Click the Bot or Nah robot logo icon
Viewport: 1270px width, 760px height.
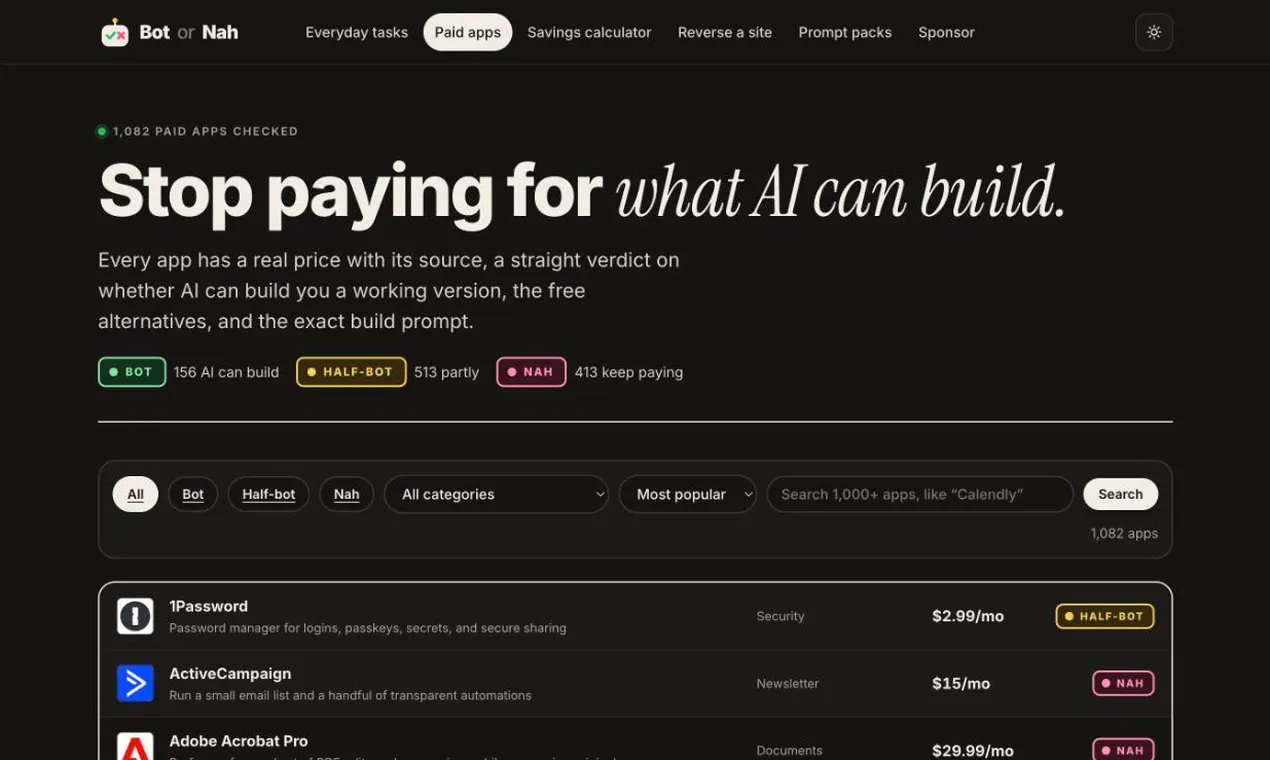[115, 33]
